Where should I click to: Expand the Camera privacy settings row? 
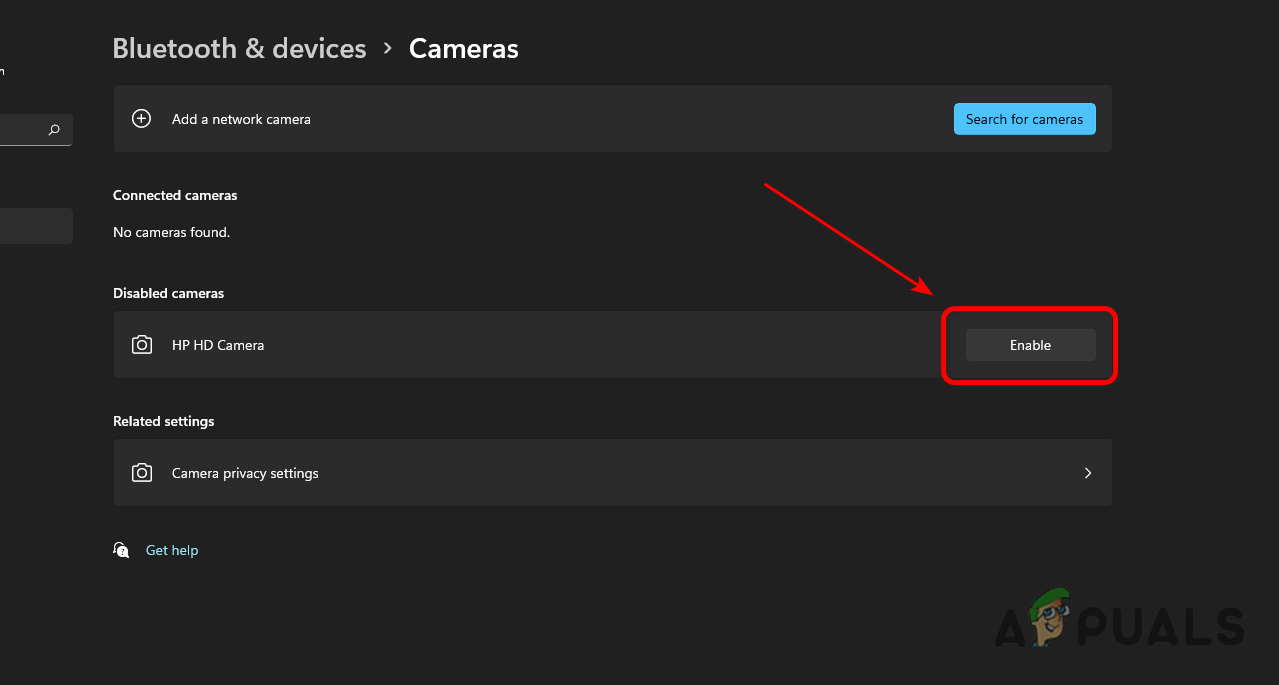click(612, 472)
